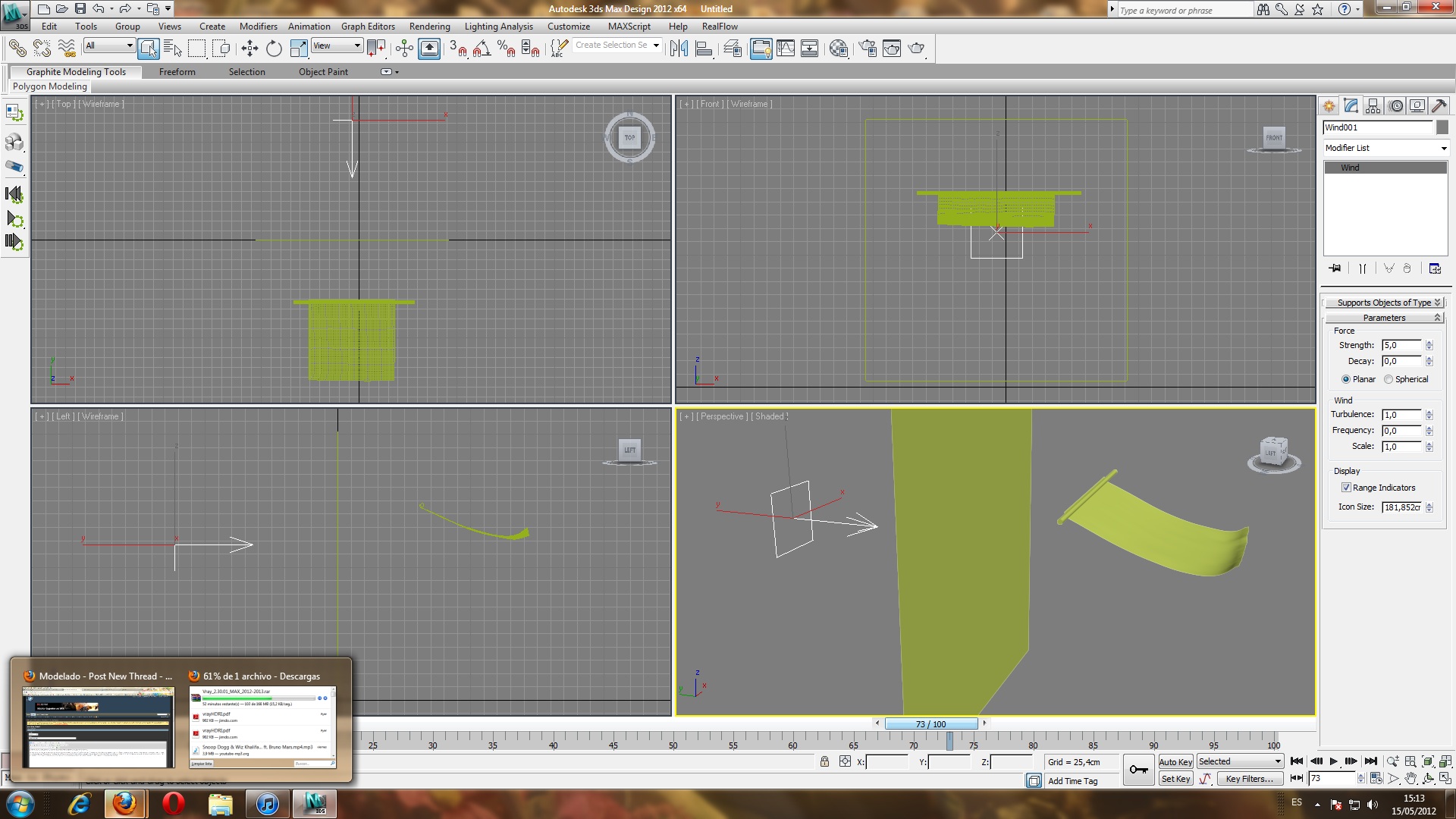1456x819 pixels.
Task: Click the Wind001 object color swatch
Action: [x=1442, y=127]
